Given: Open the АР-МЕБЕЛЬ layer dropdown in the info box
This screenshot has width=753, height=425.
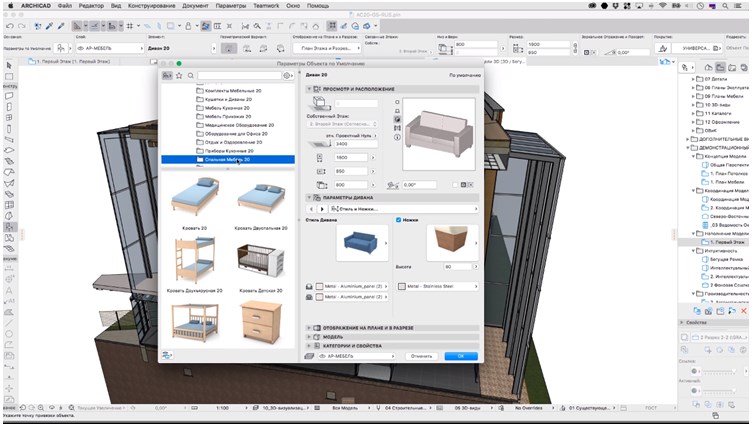Looking at the screenshot, I should click(x=110, y=48).
